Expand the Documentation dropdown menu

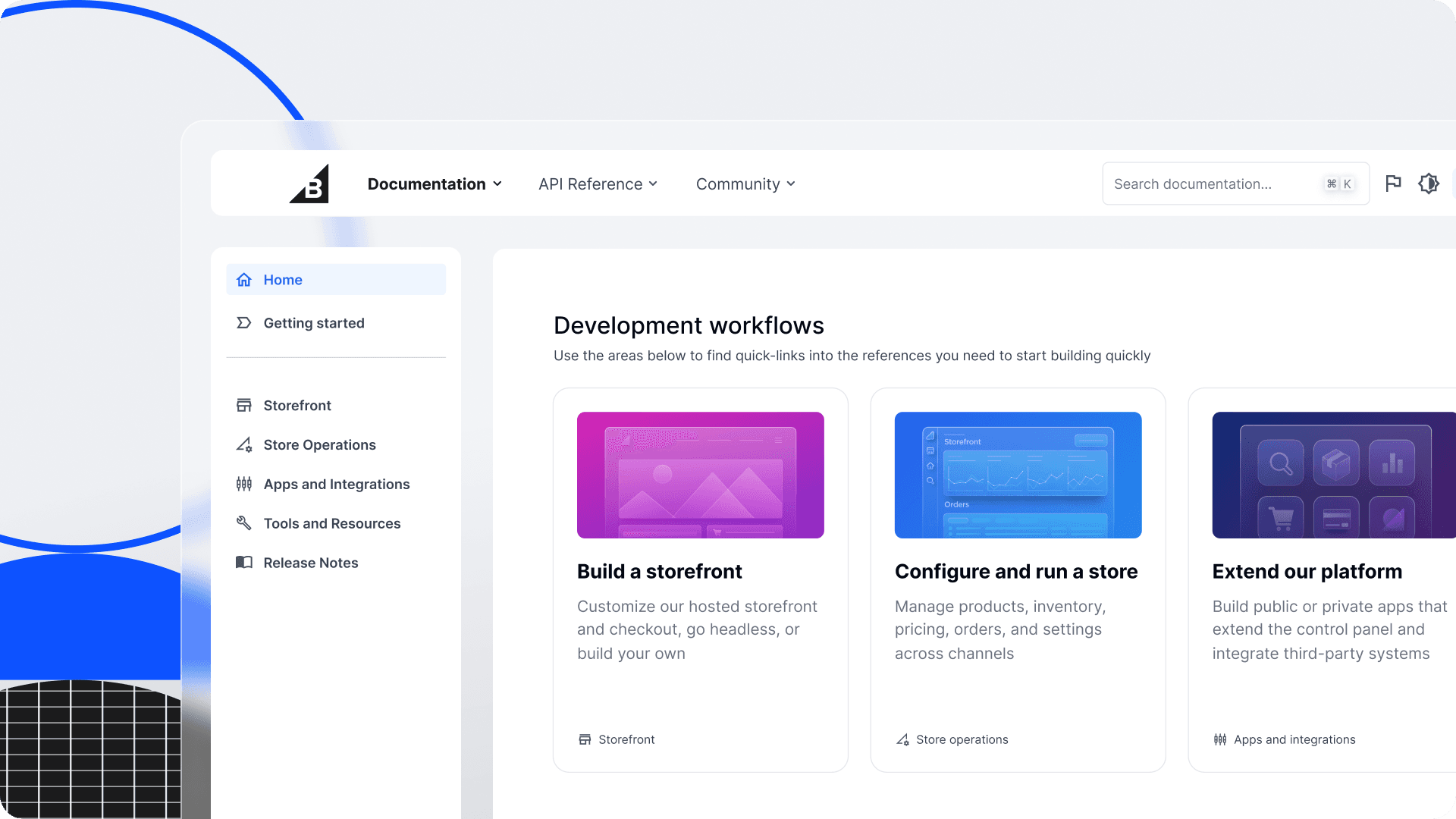[435, 184]
